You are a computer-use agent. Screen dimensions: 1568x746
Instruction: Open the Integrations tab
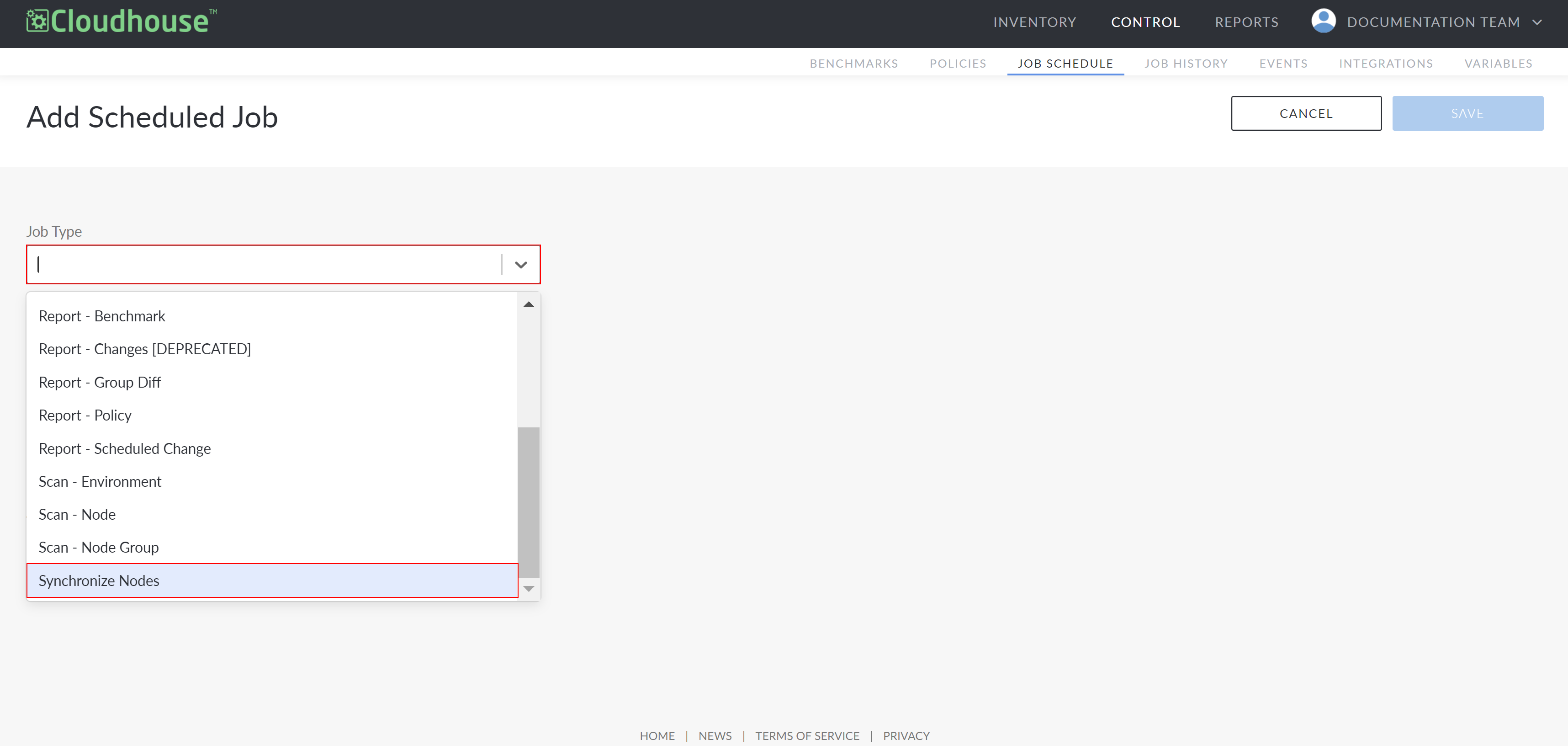coord(1385,64)
